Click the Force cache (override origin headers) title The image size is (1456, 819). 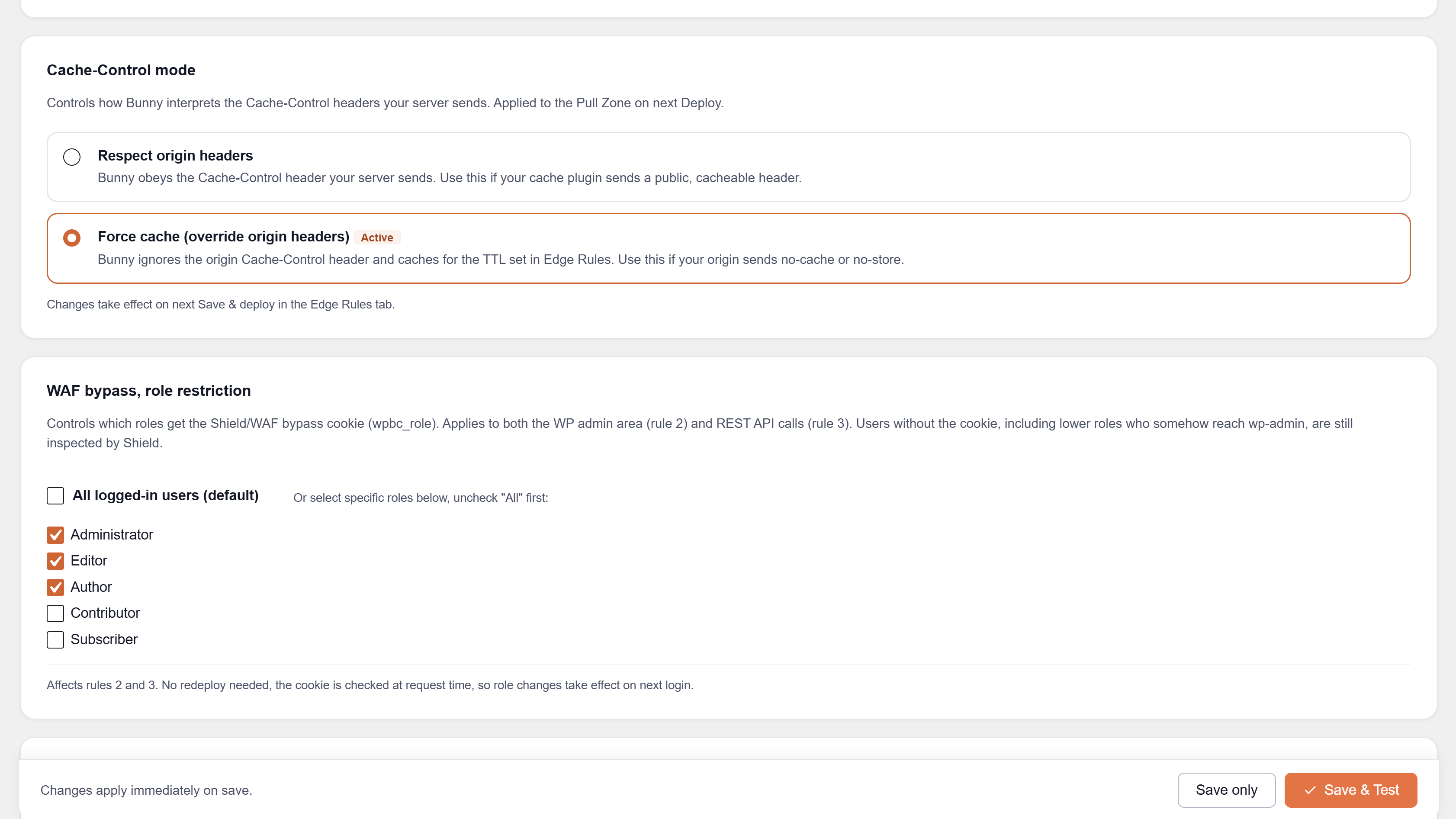[x=223, y=236]
